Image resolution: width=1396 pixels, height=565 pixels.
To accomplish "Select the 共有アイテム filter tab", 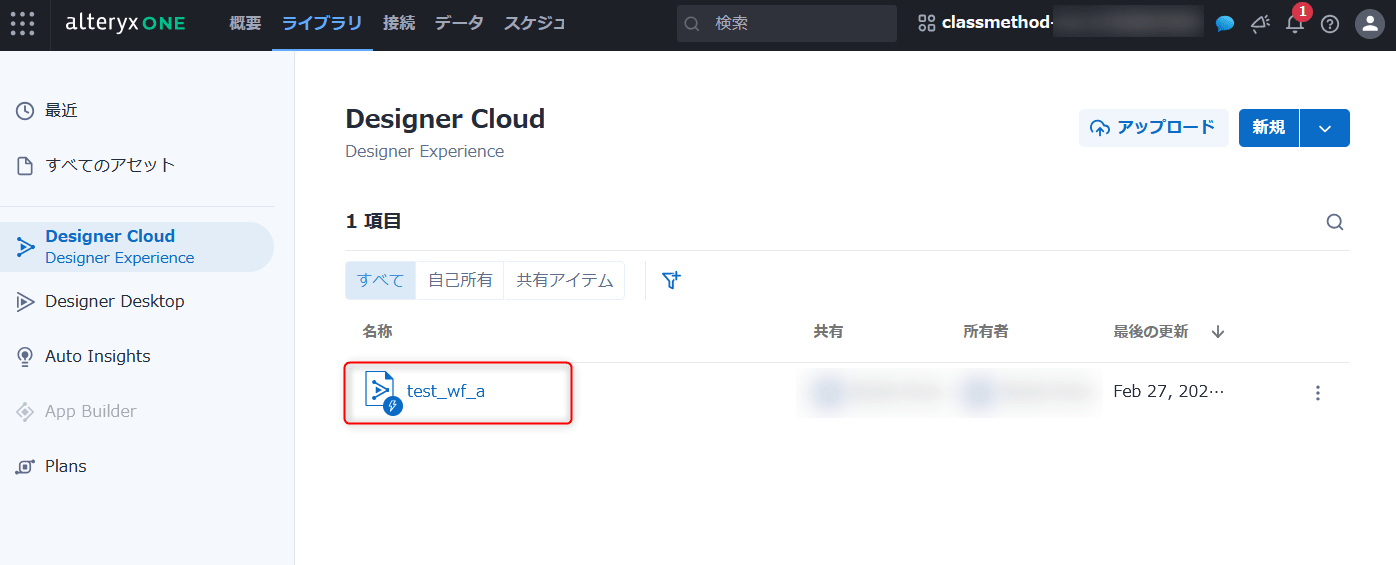I will (565, 281).
